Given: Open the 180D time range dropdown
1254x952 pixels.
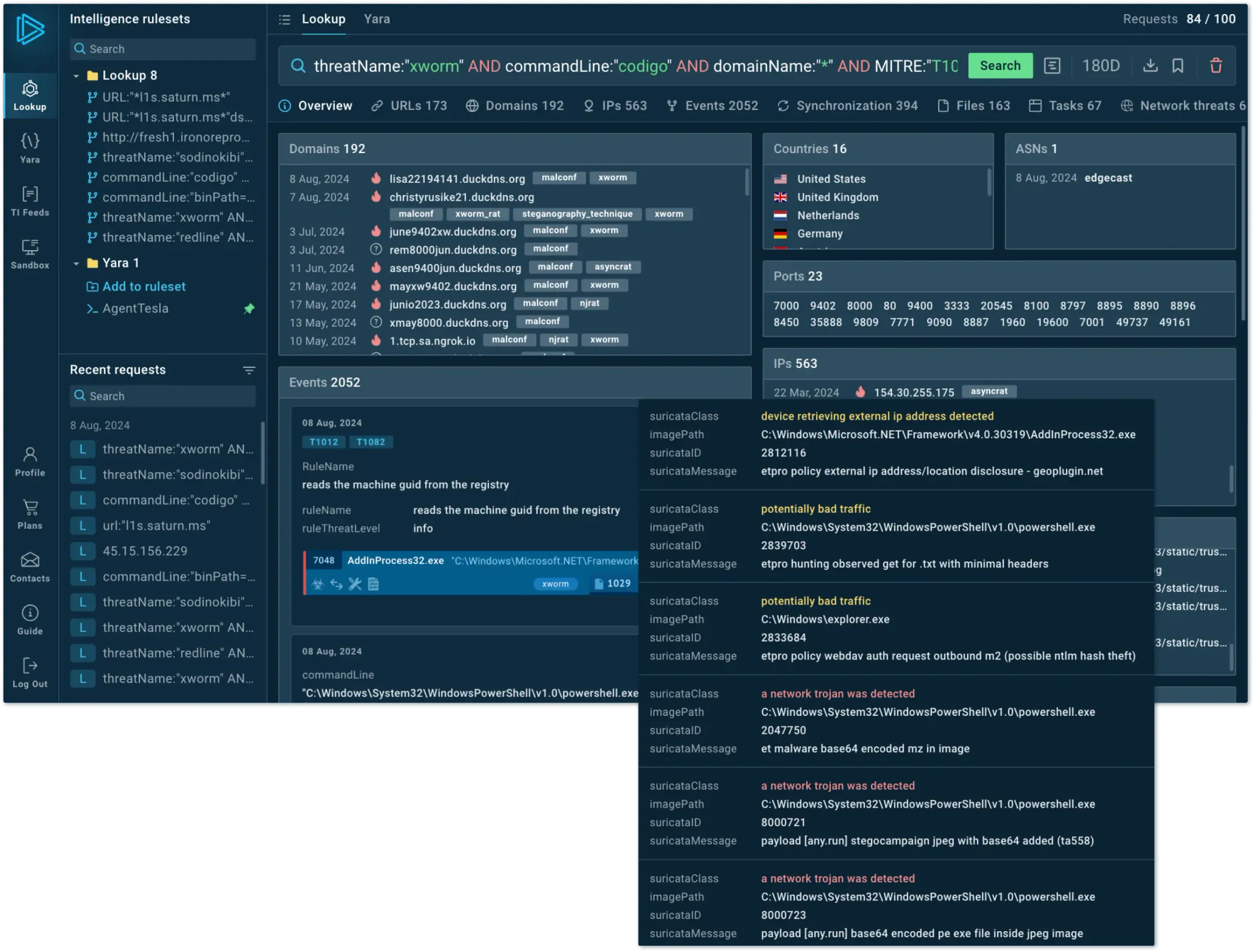Looking at the screenshot, I should (x=1100, y=66).
